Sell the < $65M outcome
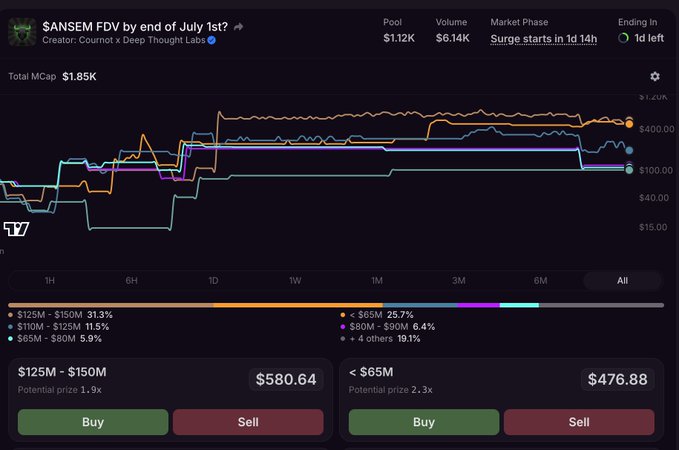Image resolution: width=679 pixels, height=450 pixels. [579, 422]
